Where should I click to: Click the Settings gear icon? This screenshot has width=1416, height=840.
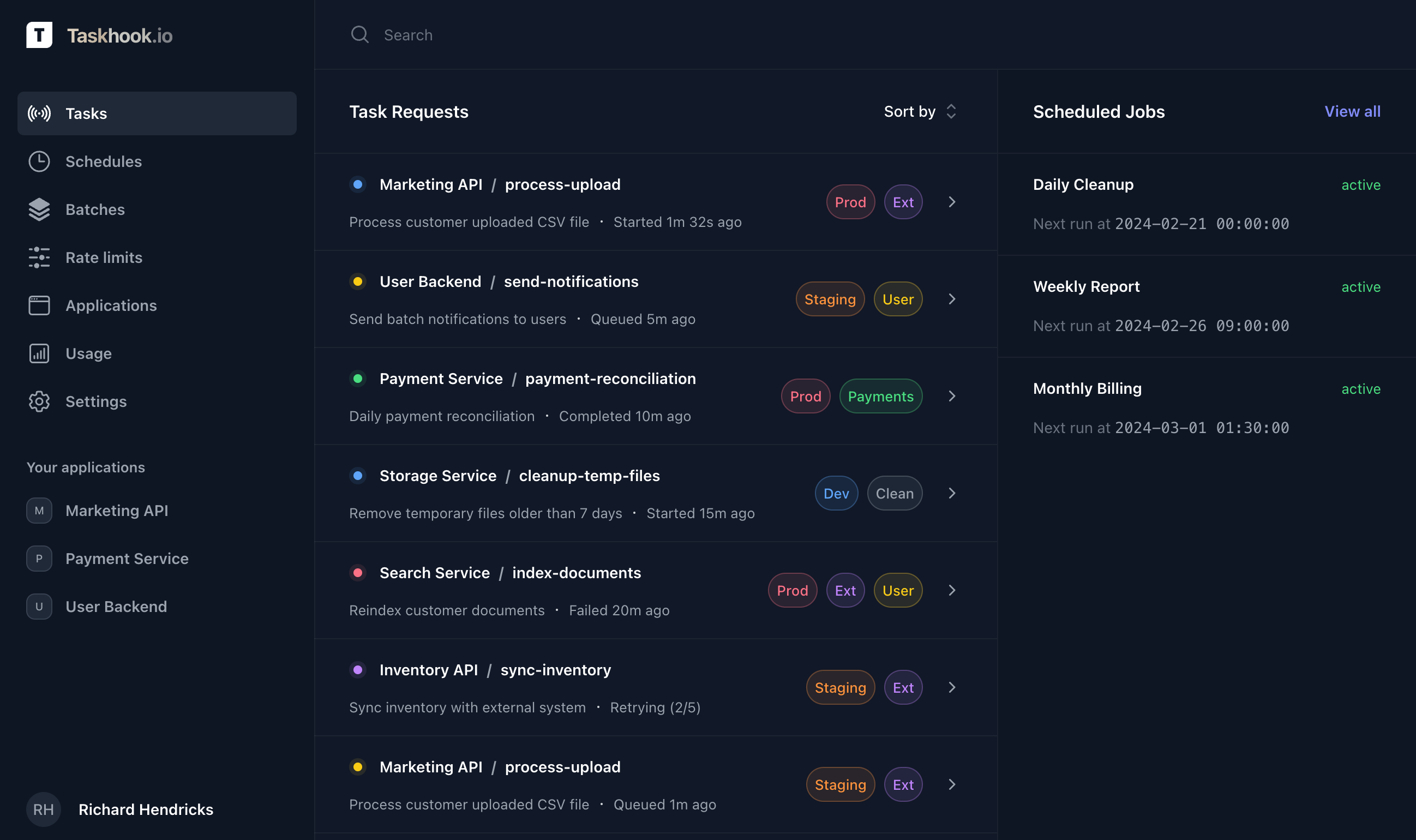click(39, 401)
